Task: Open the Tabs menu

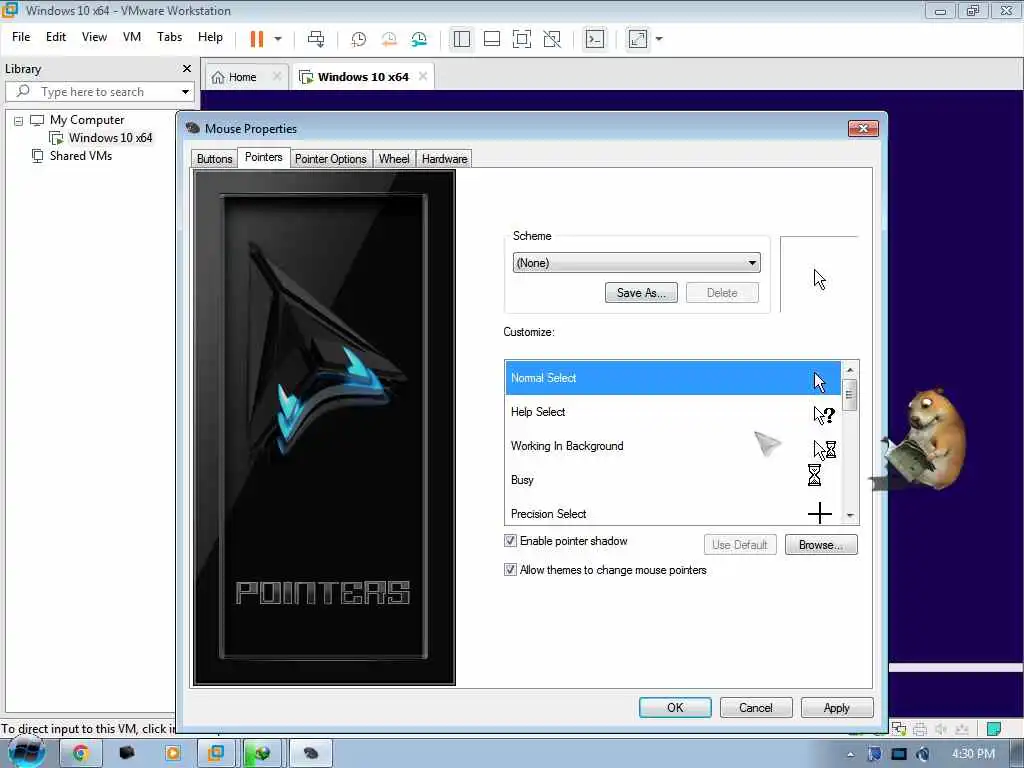Action: 169,37
